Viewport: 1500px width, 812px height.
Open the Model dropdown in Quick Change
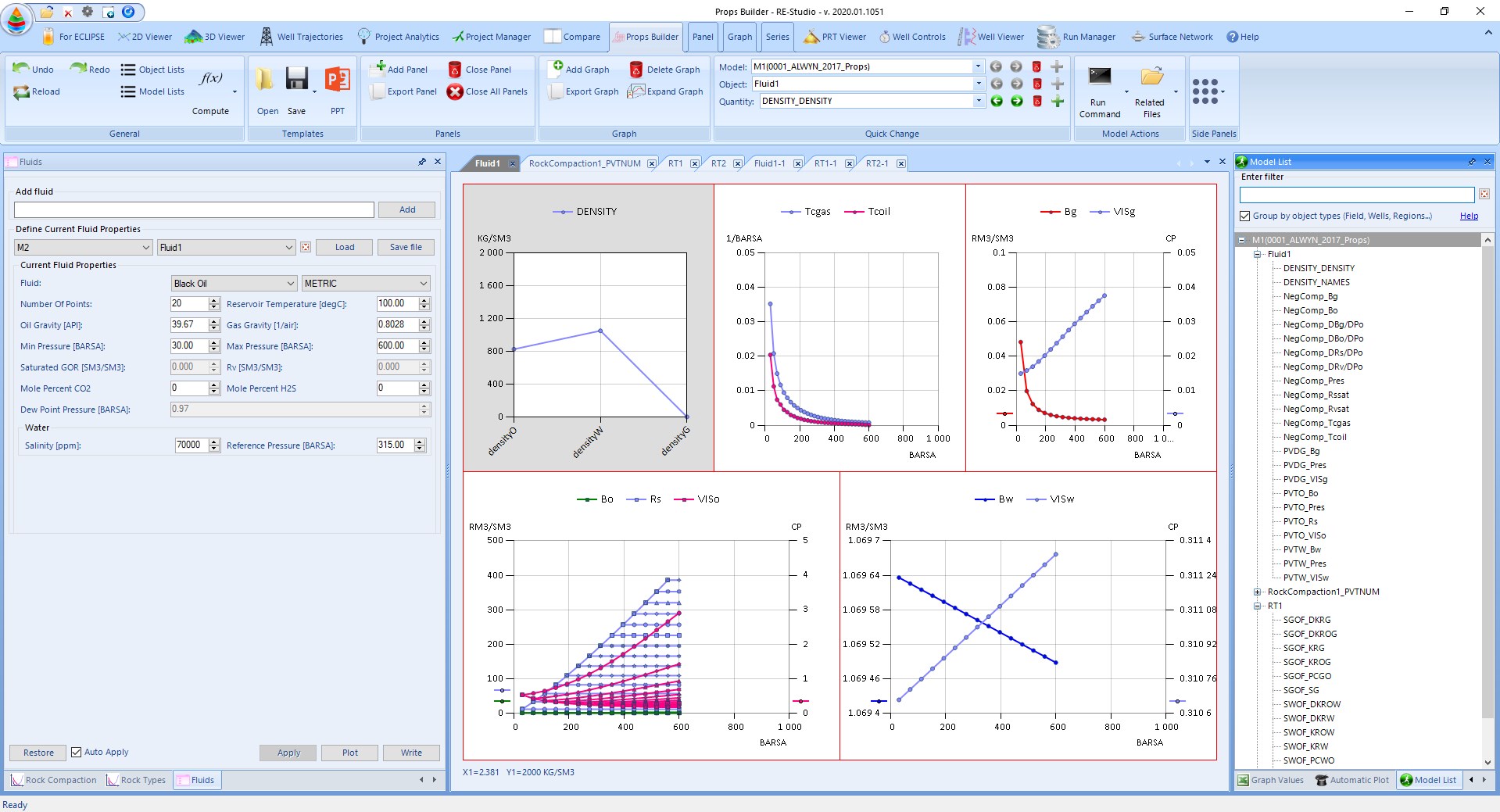click(x=978, y=66)
